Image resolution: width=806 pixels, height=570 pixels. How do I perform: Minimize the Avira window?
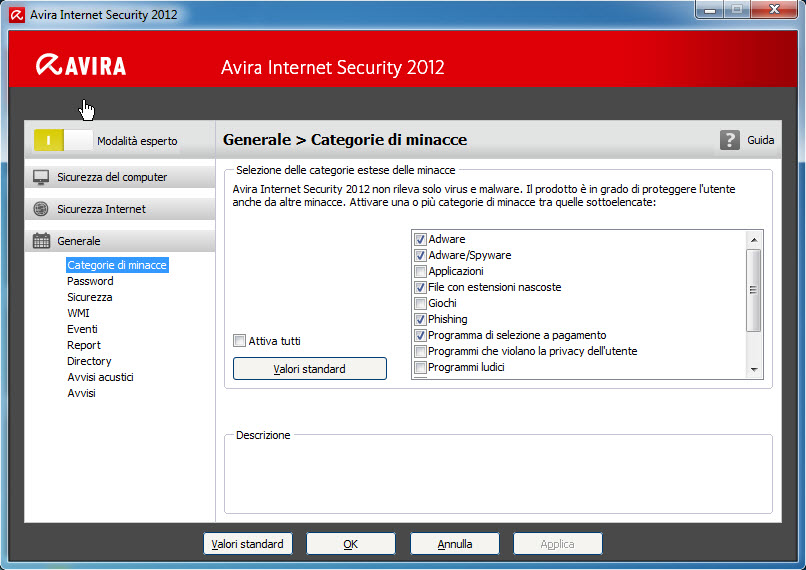coord(710,9)
